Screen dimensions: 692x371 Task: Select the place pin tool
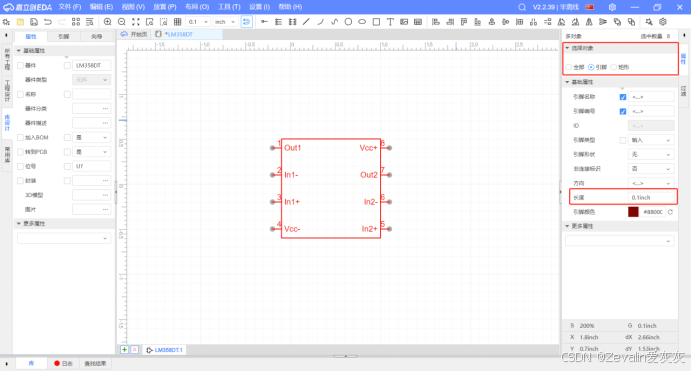[264, 22]
